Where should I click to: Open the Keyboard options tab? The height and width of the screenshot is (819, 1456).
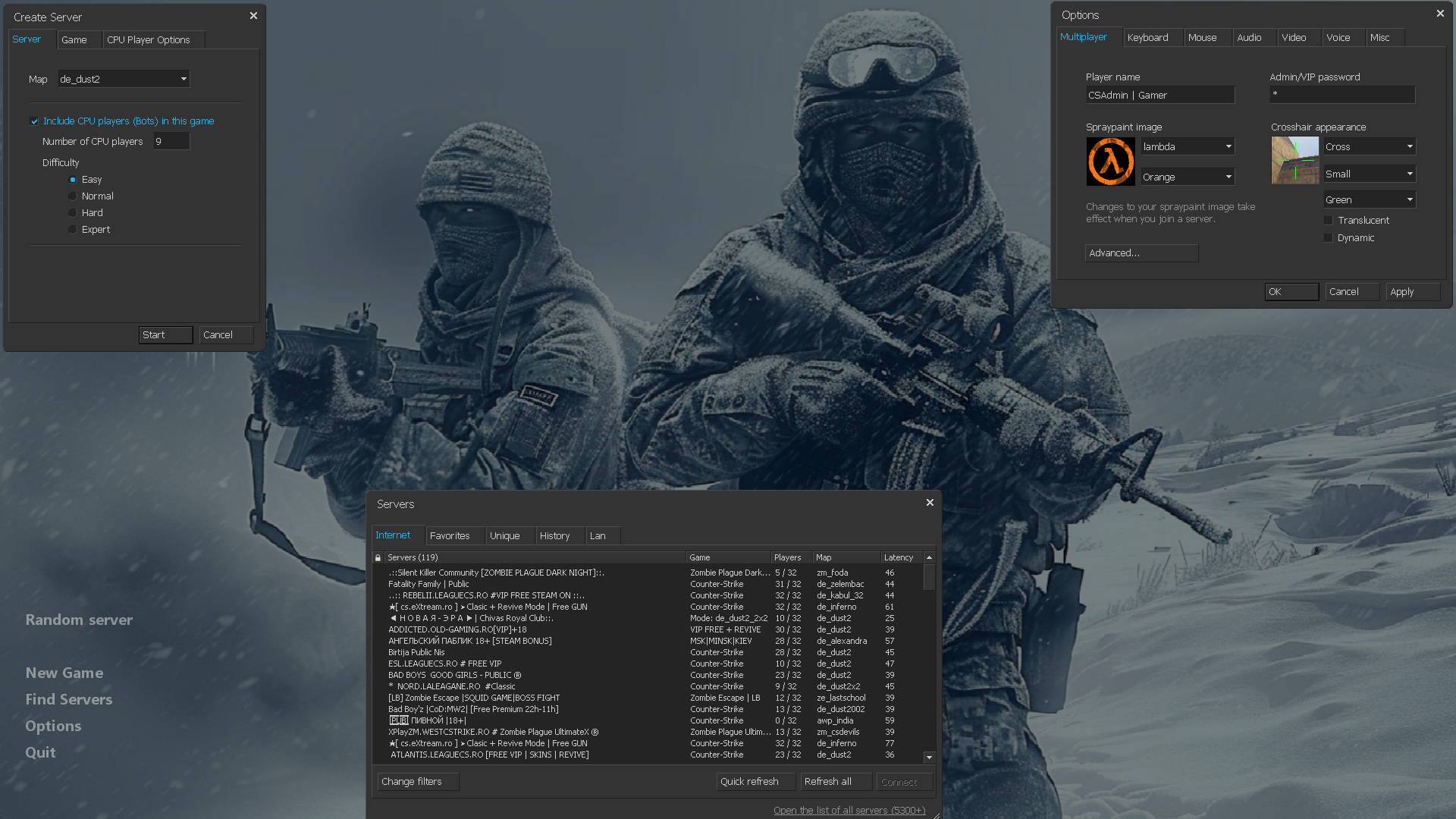1153,38
